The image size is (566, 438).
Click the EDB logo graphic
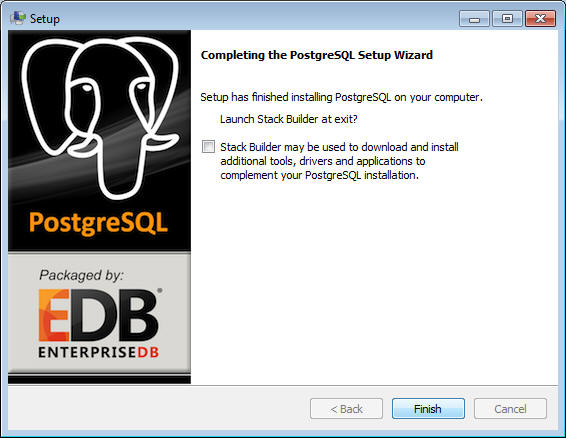99,315
